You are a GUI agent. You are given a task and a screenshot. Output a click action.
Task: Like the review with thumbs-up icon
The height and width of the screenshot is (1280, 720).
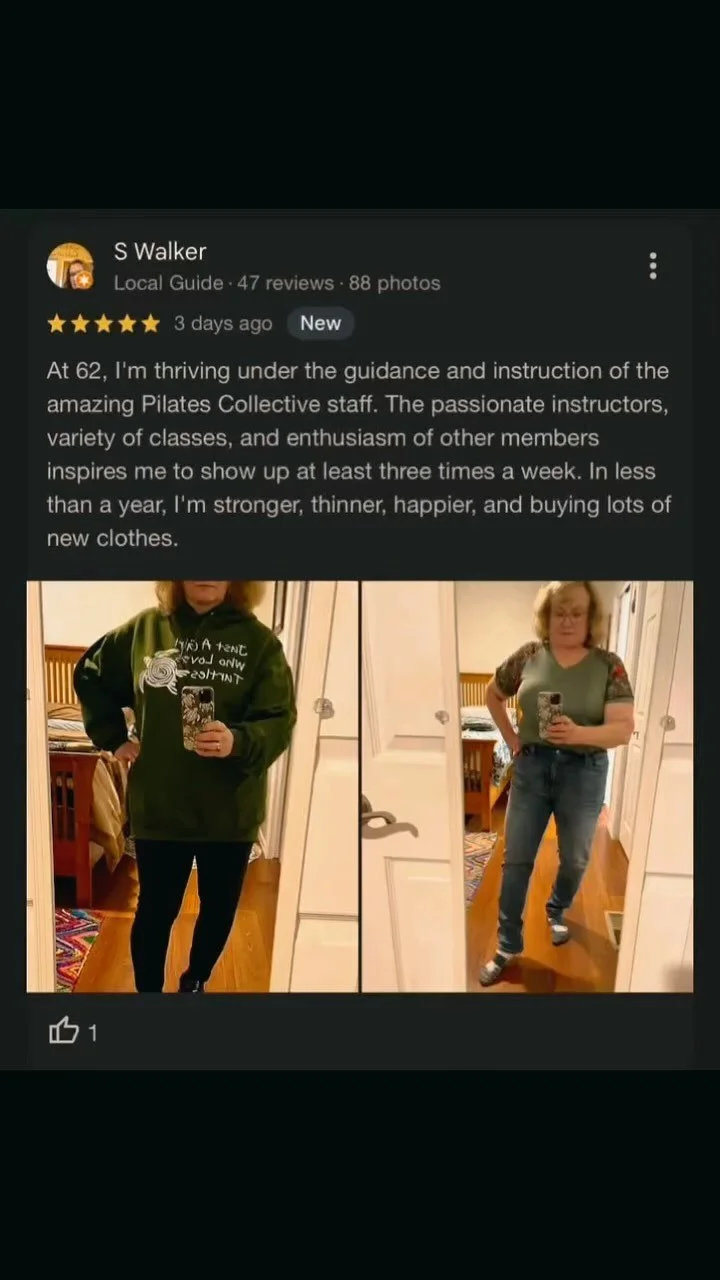coord(64,1031)
